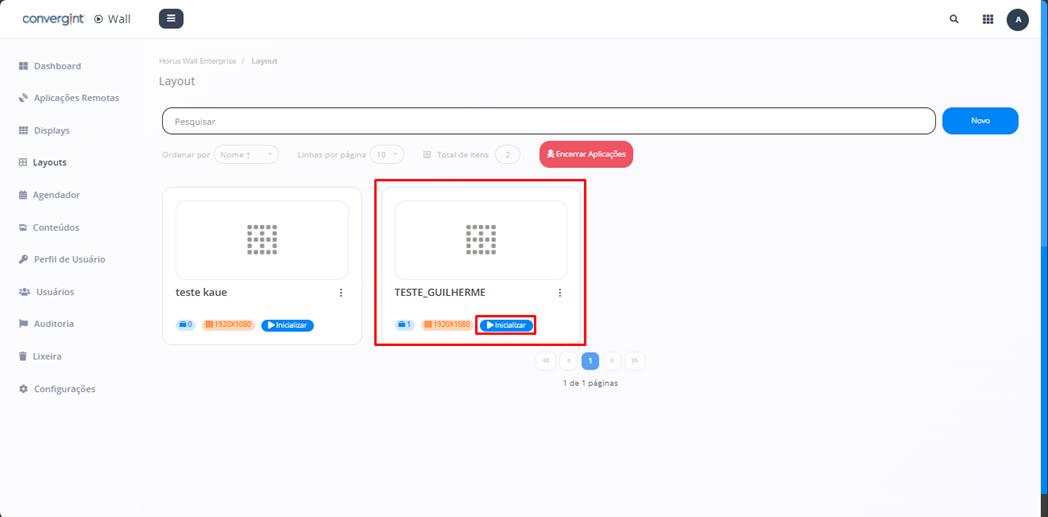1048x517 pixels.
Task: Click the content count badge 1 on TESTE_GUILHERME
Action: tap(404, 325)
